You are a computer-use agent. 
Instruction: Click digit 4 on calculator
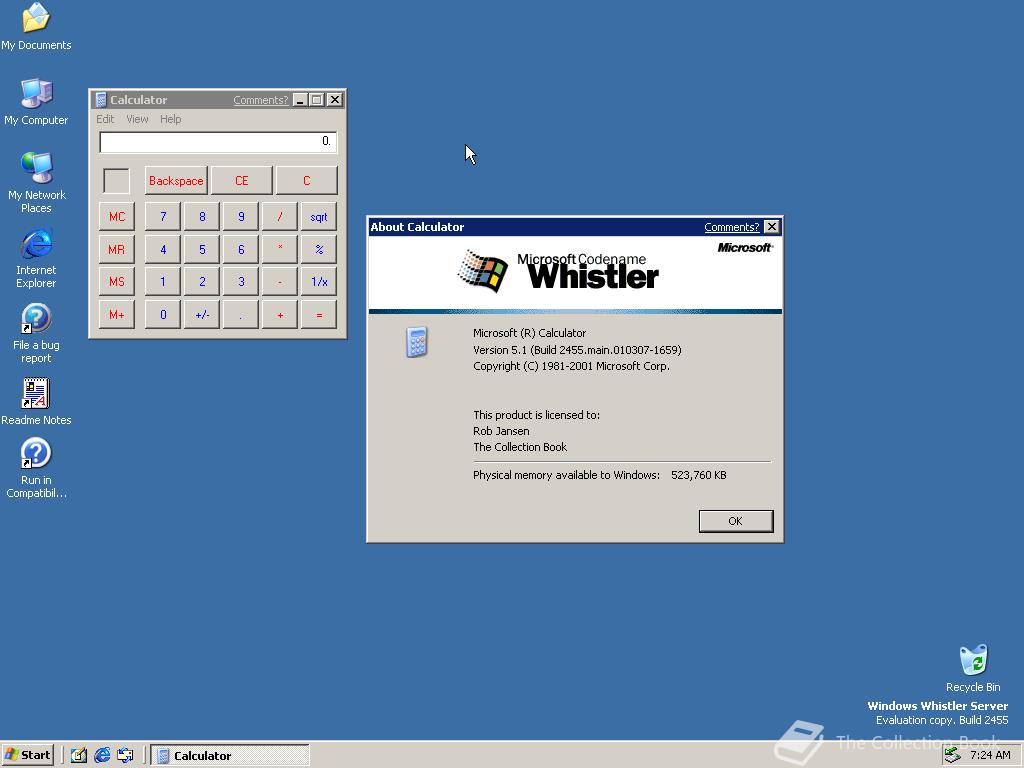tap(163, 249)
